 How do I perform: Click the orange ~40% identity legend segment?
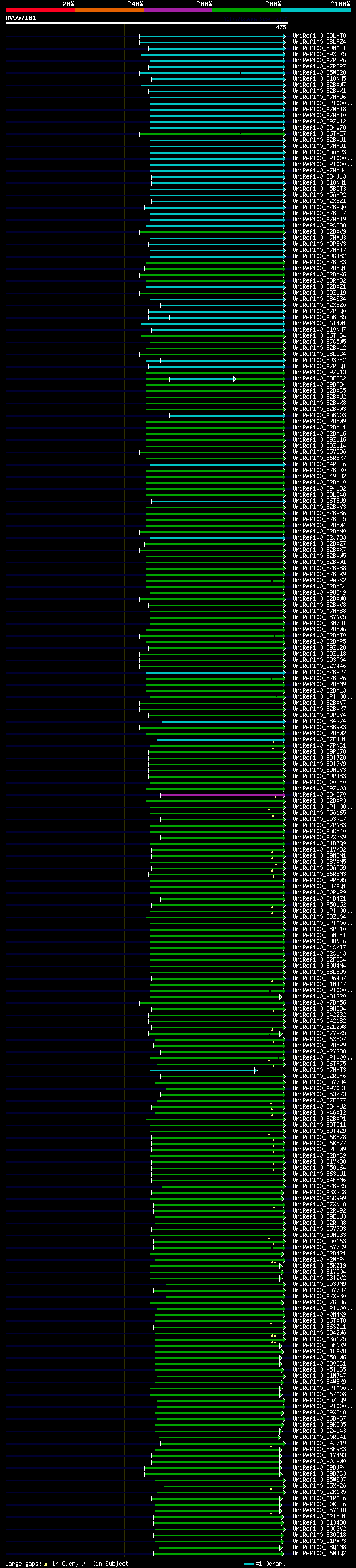pos(109,10)
